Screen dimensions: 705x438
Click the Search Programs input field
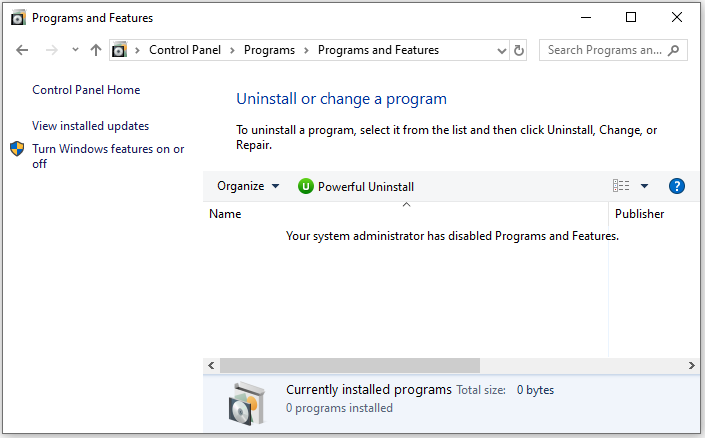pos(604,50)
